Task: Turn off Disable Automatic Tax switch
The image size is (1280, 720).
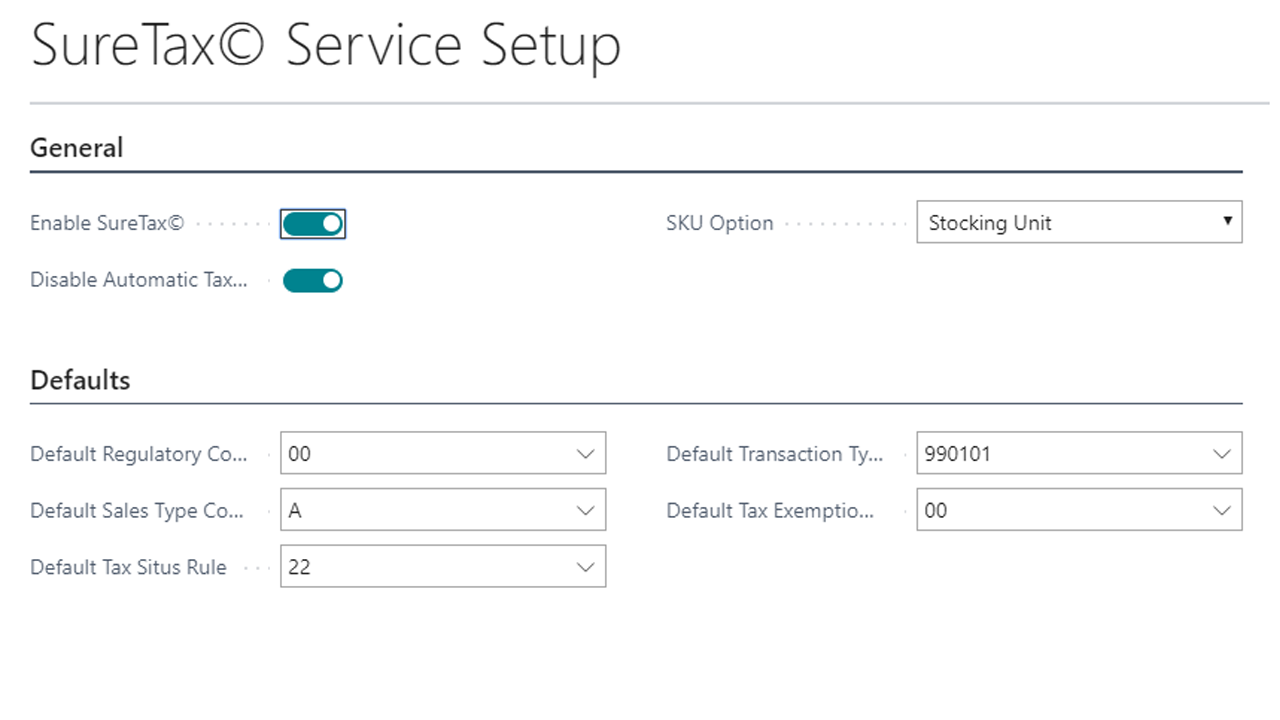Action: [x=313, y=281]
